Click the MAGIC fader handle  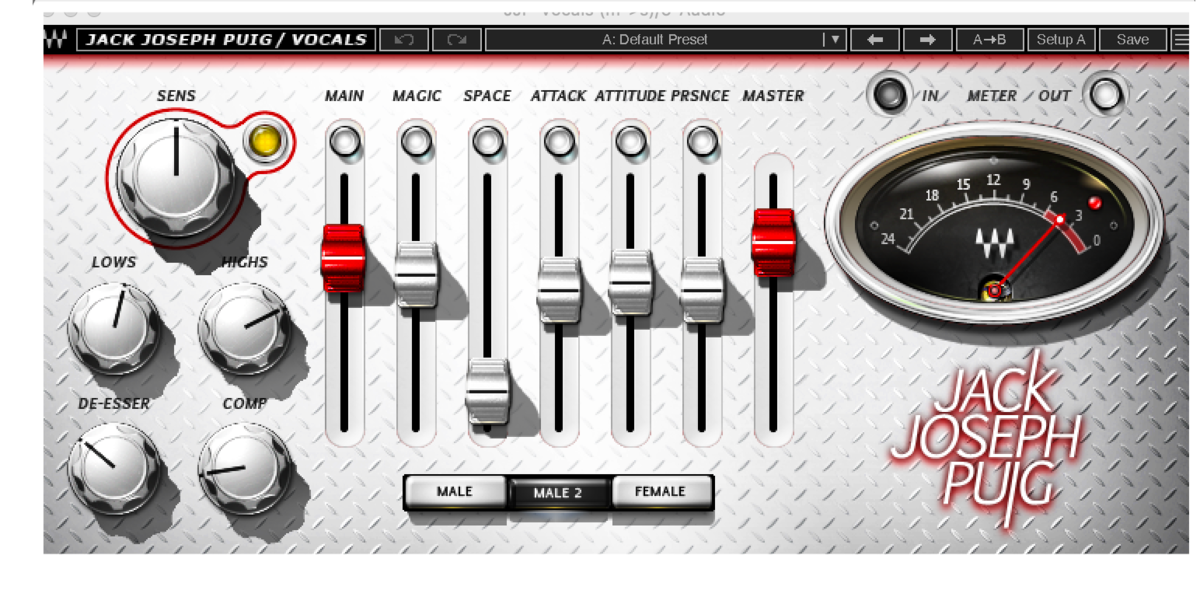point(416,274)
